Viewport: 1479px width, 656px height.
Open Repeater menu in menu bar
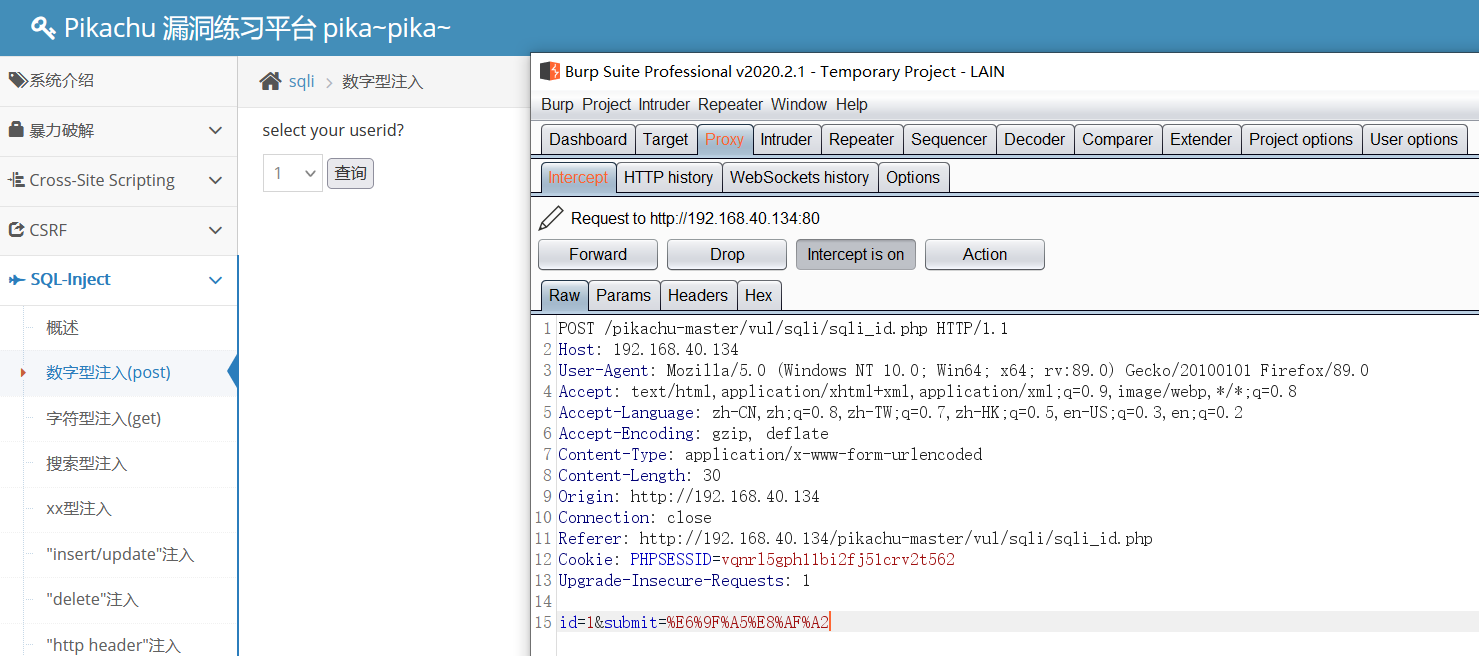[x=730, y=104]
